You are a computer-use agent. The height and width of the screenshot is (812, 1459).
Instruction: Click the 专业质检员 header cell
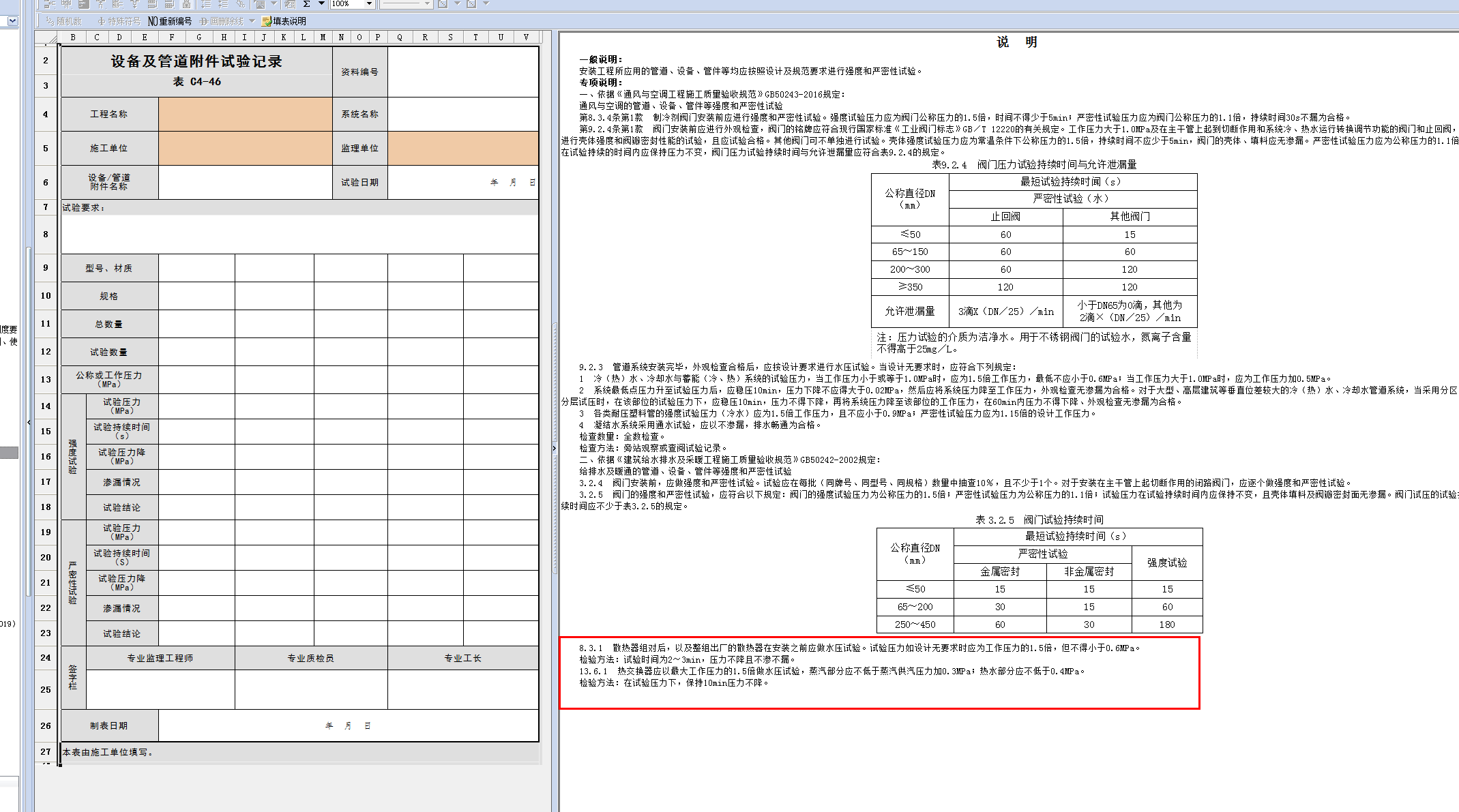click(311, 658)
